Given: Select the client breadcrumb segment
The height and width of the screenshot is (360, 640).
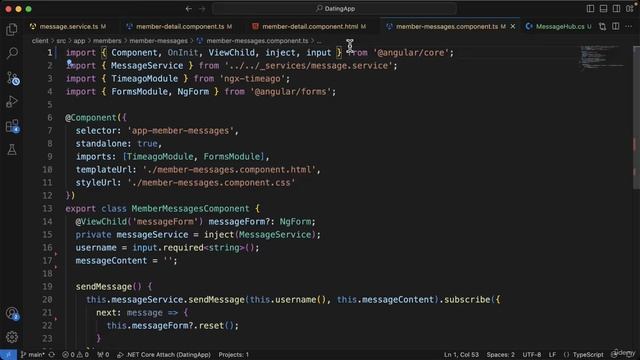Looking at the screenshot, I should click(x=40, y=41).
